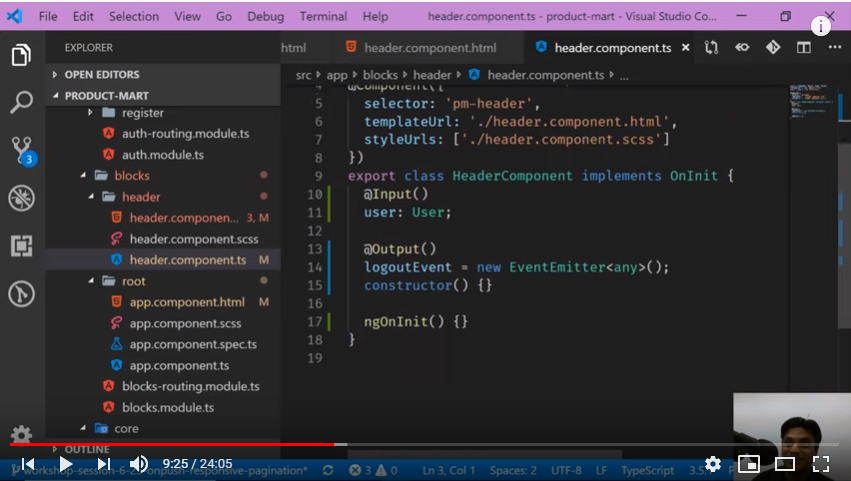Play the video
The width and height of the screenshot is (851, 481).
66,464
